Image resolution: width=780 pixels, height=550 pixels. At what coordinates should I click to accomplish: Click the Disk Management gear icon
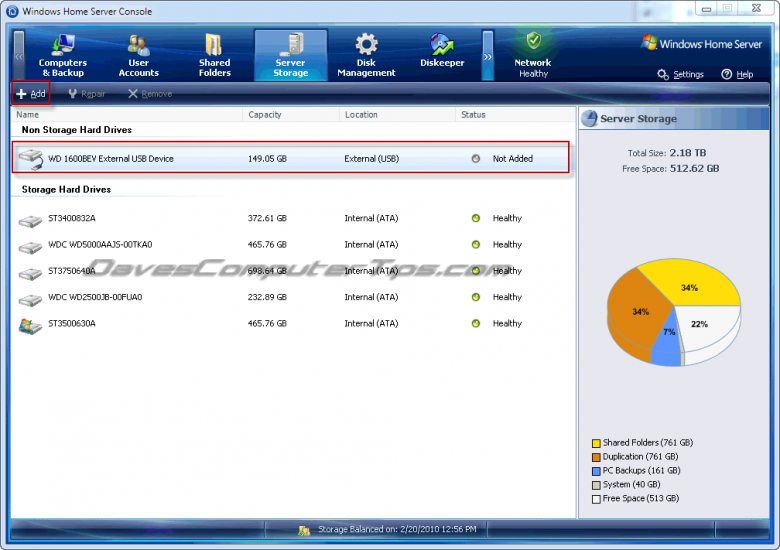click(x=366, y=45)
